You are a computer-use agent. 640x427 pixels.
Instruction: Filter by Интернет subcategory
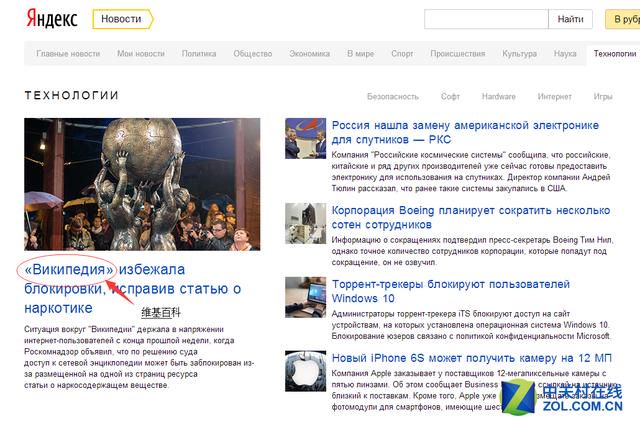click(x=554, y=97)
